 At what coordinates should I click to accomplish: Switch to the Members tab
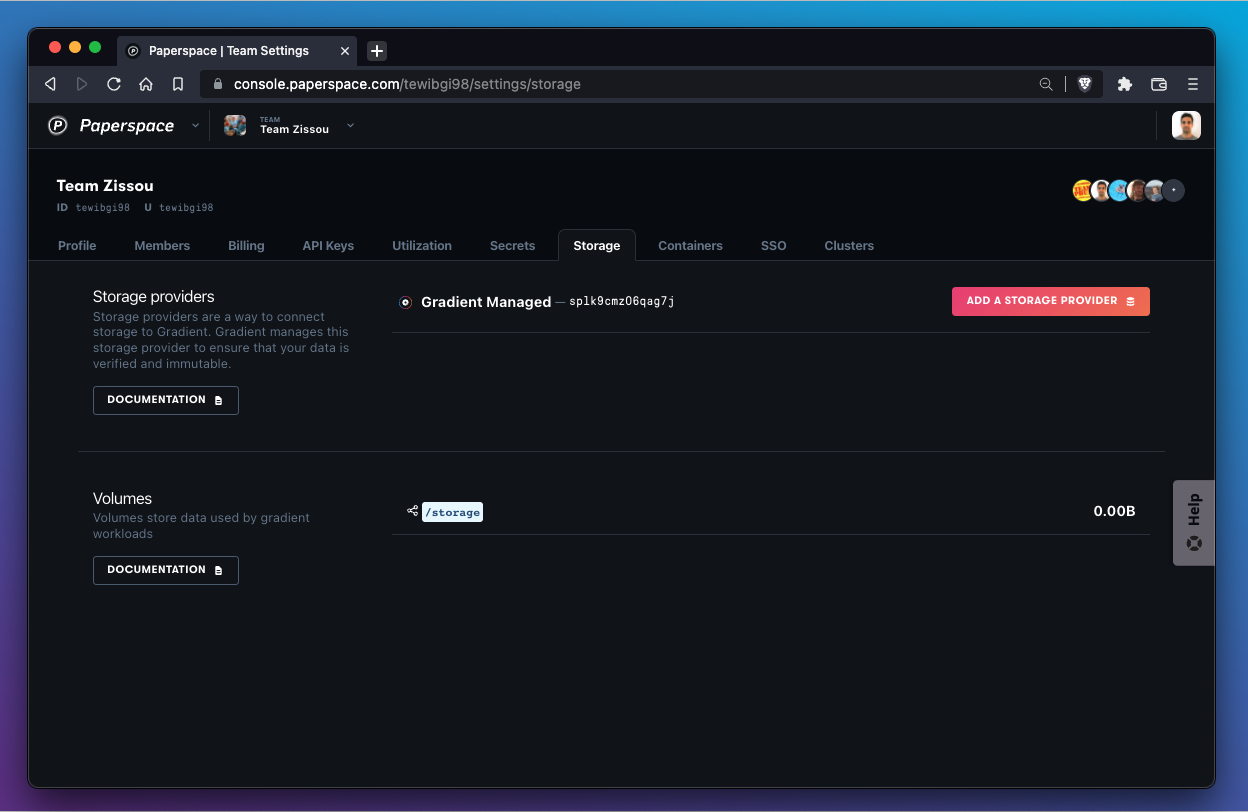click(x=162, y=245)
